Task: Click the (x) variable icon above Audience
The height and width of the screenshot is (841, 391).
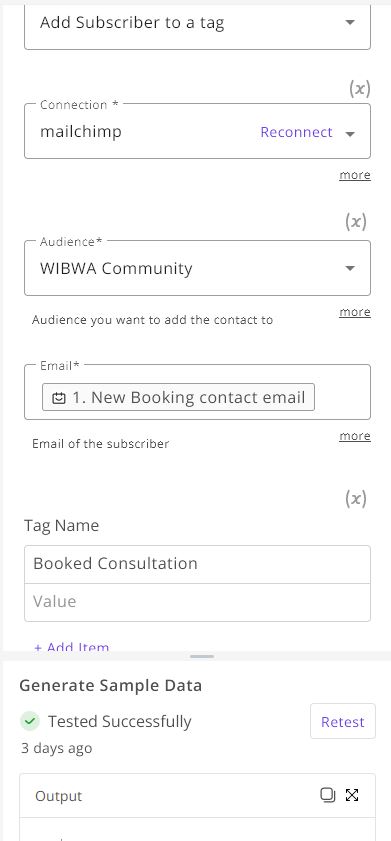Action: click(x=356, y=221)
